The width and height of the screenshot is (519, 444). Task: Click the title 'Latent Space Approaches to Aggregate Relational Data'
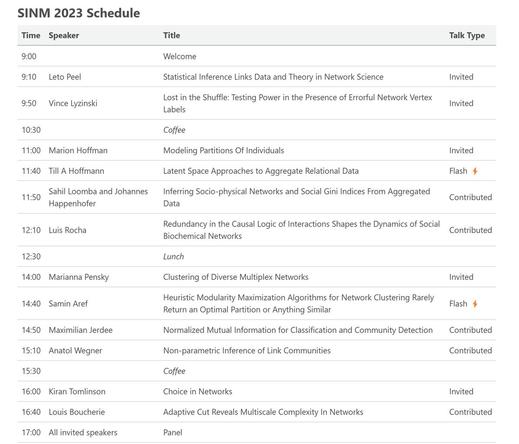(261, 171)
